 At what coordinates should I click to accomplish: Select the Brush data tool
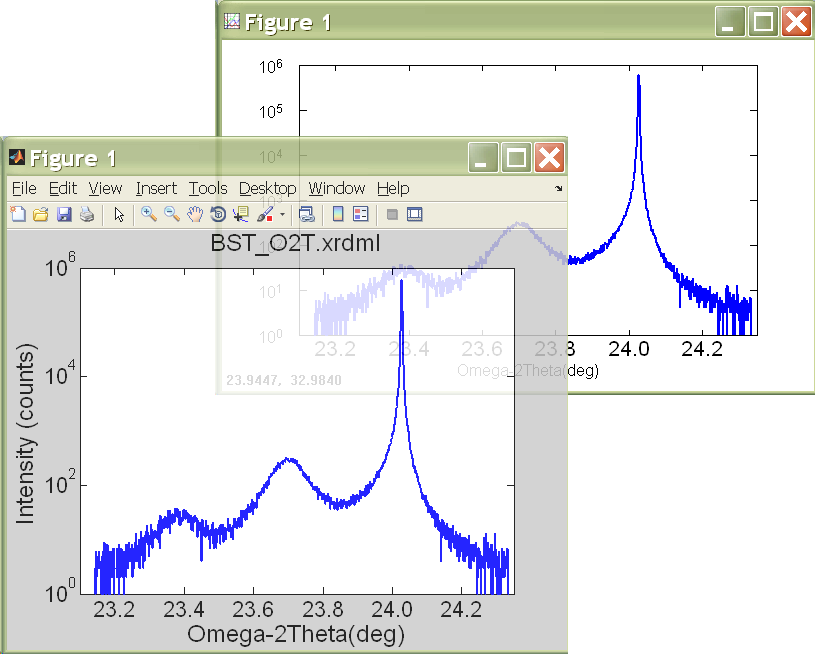265,214
